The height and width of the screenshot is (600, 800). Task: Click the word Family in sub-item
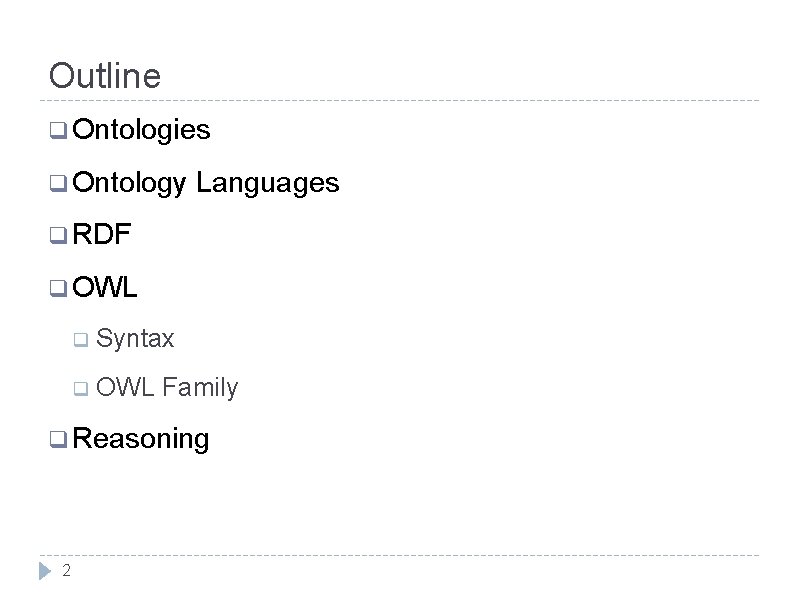200,388
